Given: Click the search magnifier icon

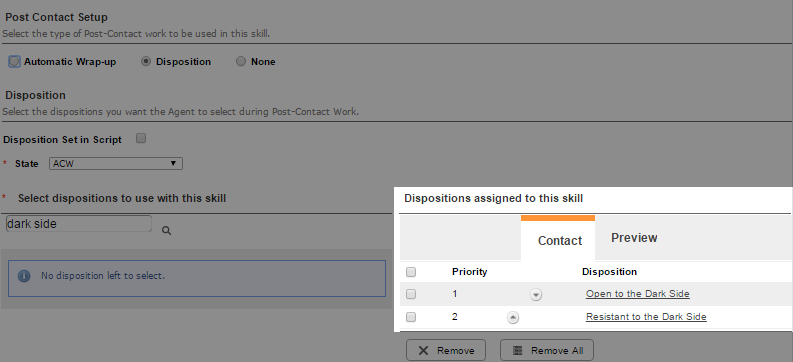Looking at the screenshot, I should (166, 231).
